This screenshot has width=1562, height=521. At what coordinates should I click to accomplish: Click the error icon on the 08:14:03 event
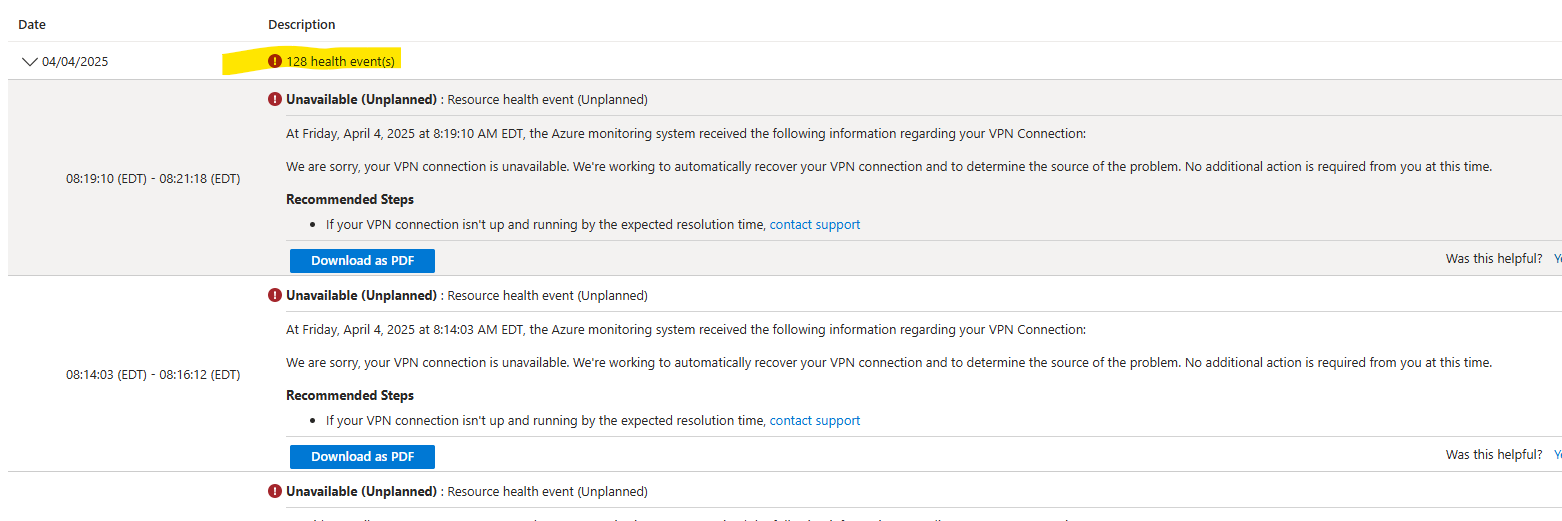[275, 296]
